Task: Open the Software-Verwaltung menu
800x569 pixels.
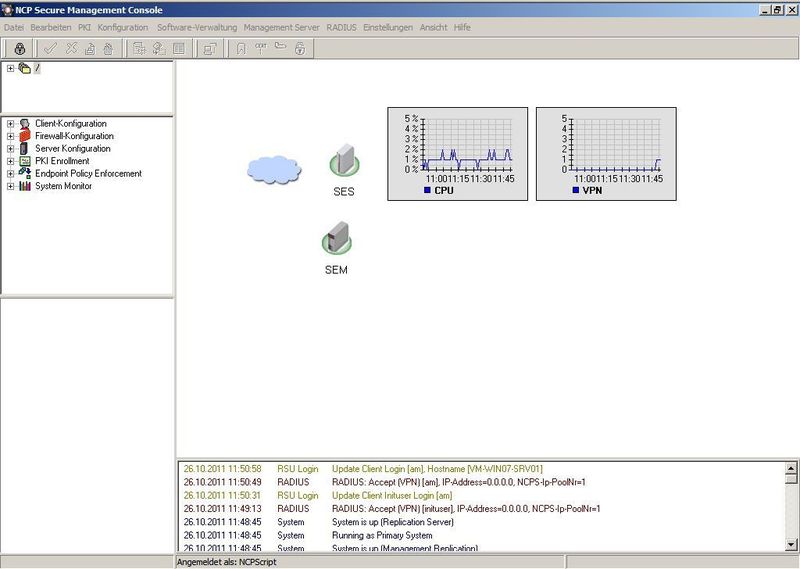Action: coord(197,28)
